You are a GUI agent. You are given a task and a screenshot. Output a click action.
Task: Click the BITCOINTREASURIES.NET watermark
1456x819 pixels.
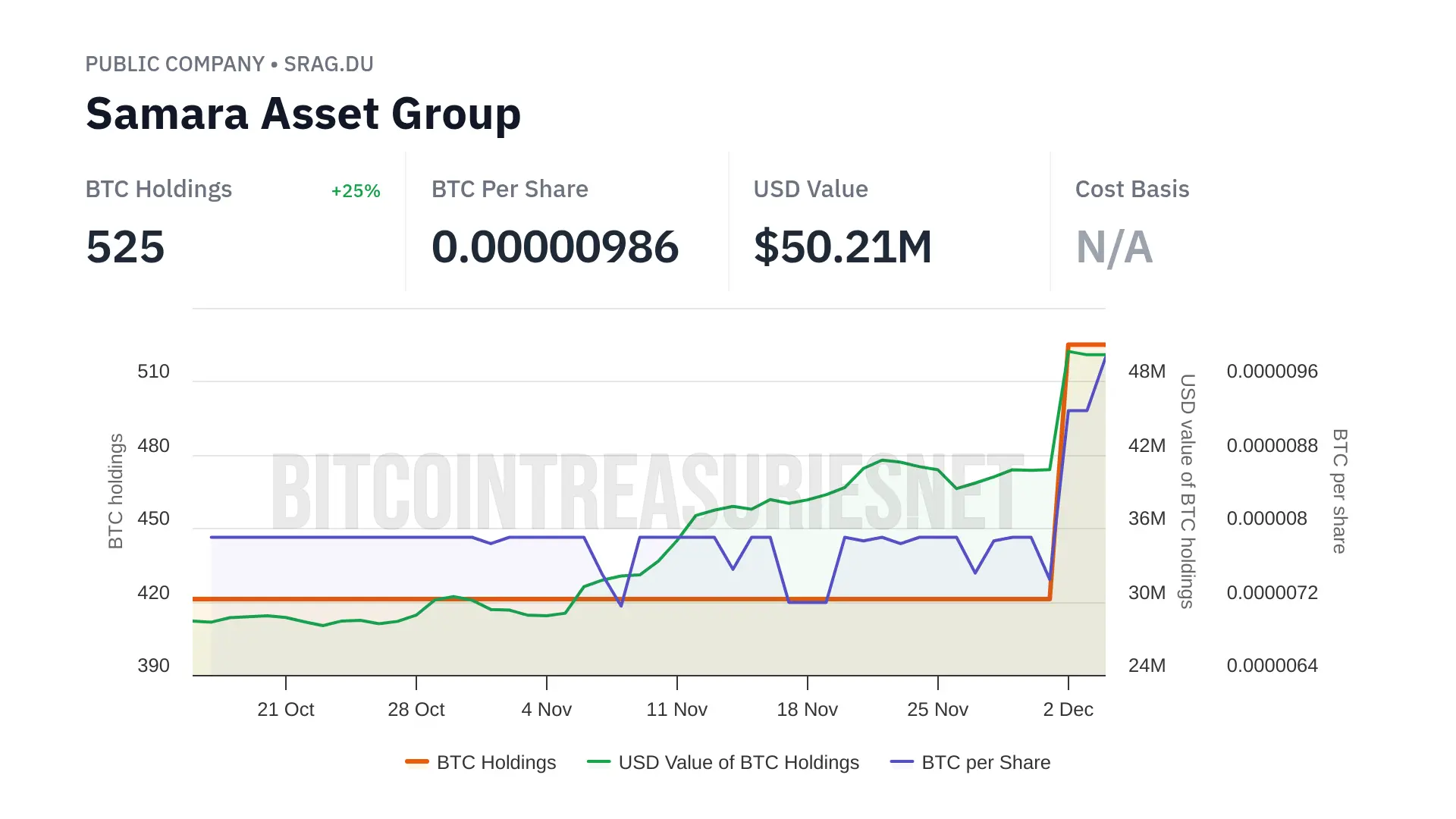[647, 493]
